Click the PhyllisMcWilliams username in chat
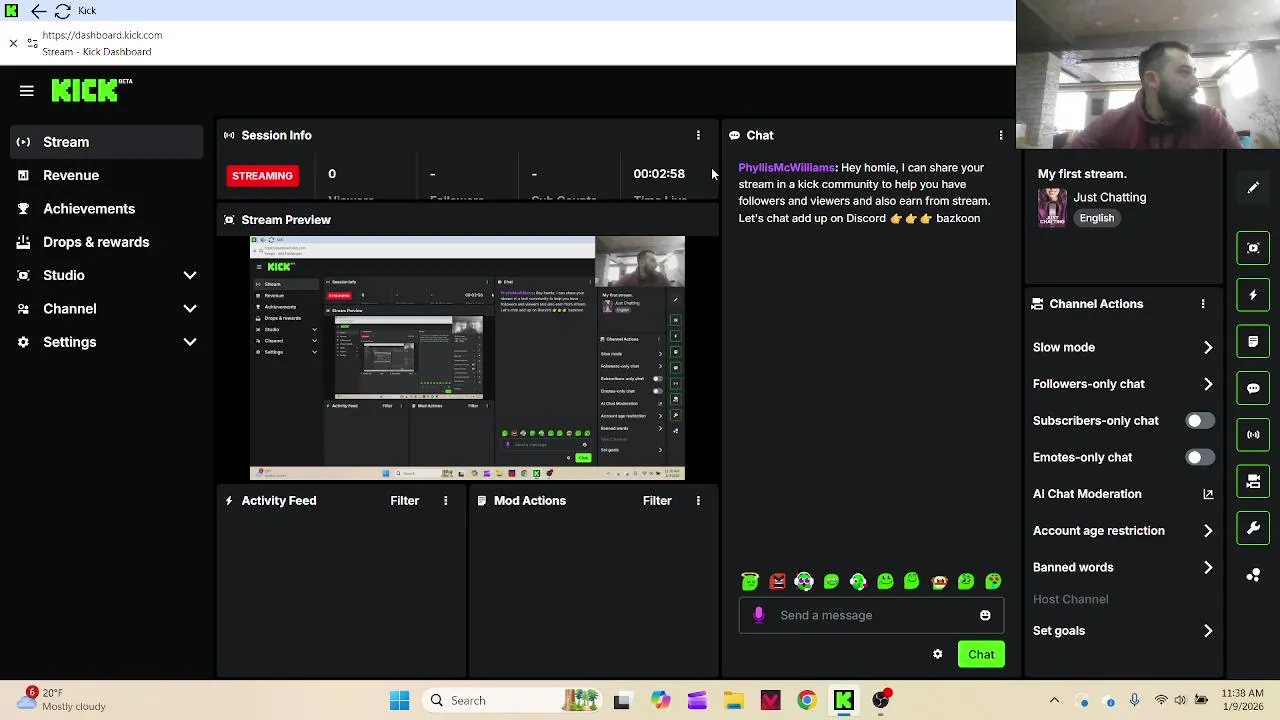The image size is (1280, 720). pyautogui.click(x=786, y=168)
